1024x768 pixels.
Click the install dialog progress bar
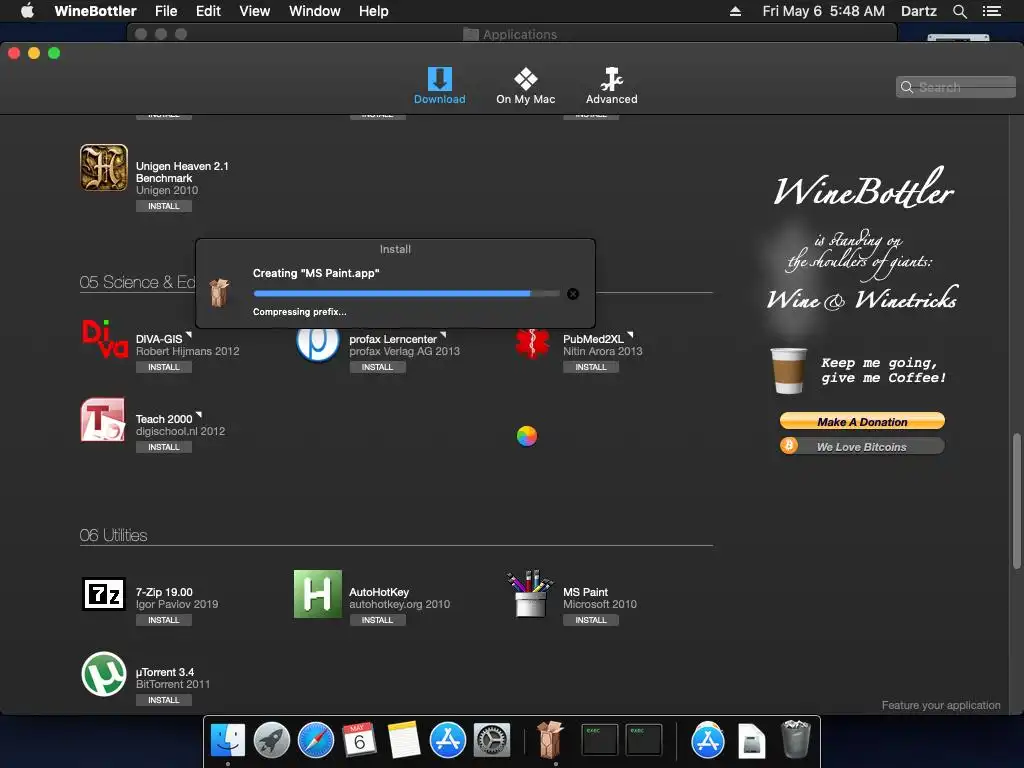click(x=406, y=294)
